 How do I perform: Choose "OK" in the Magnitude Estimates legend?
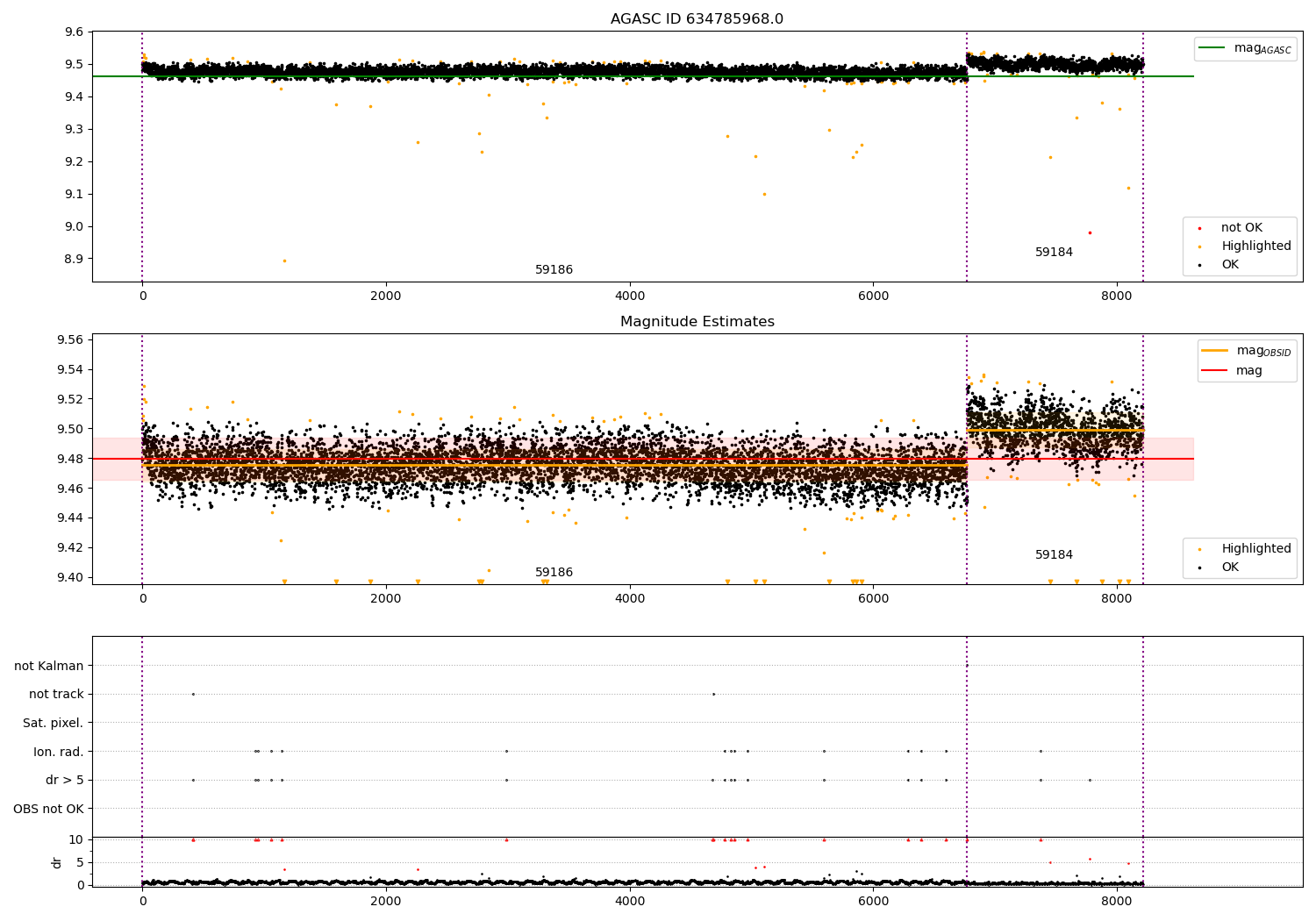pos(1230,568)
